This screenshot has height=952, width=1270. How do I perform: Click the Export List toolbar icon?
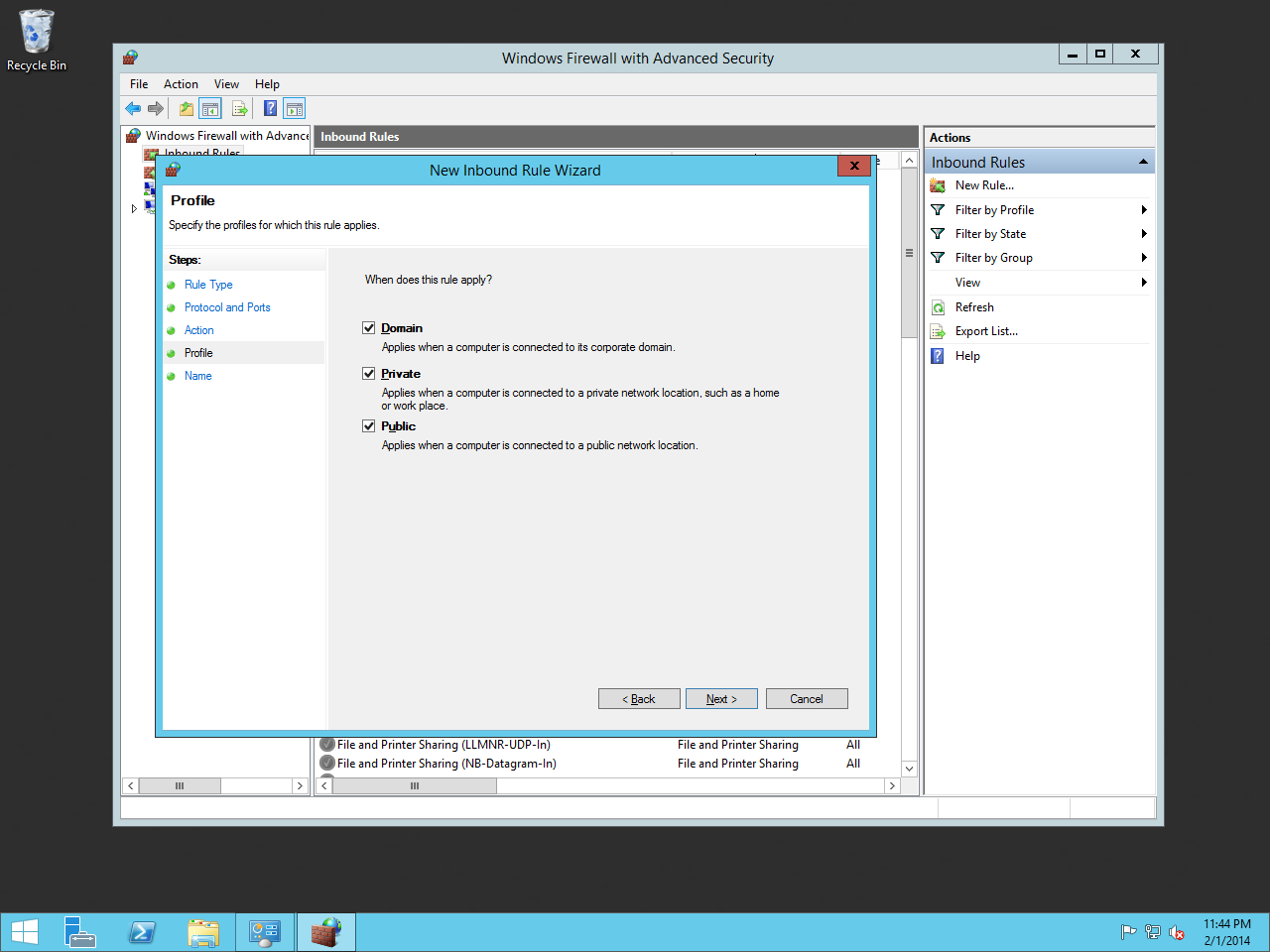[239, 109]
